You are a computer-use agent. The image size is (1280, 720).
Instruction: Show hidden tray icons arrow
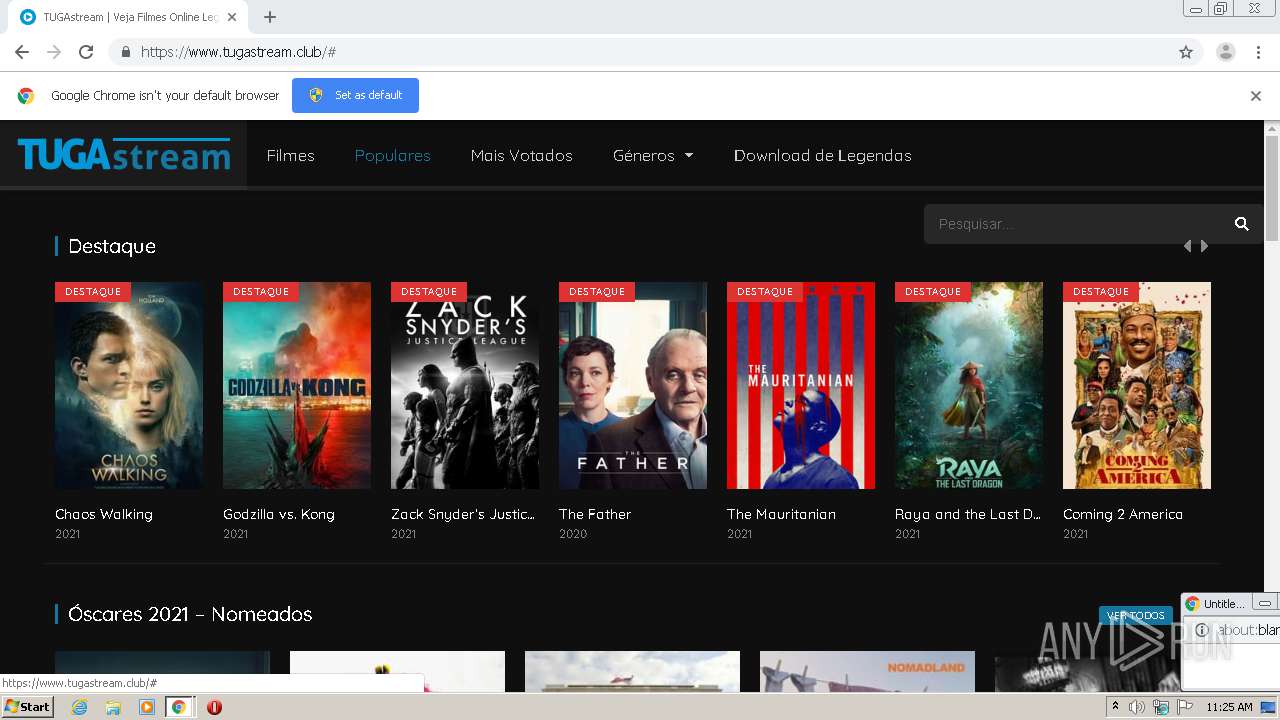coord(1115,707)
